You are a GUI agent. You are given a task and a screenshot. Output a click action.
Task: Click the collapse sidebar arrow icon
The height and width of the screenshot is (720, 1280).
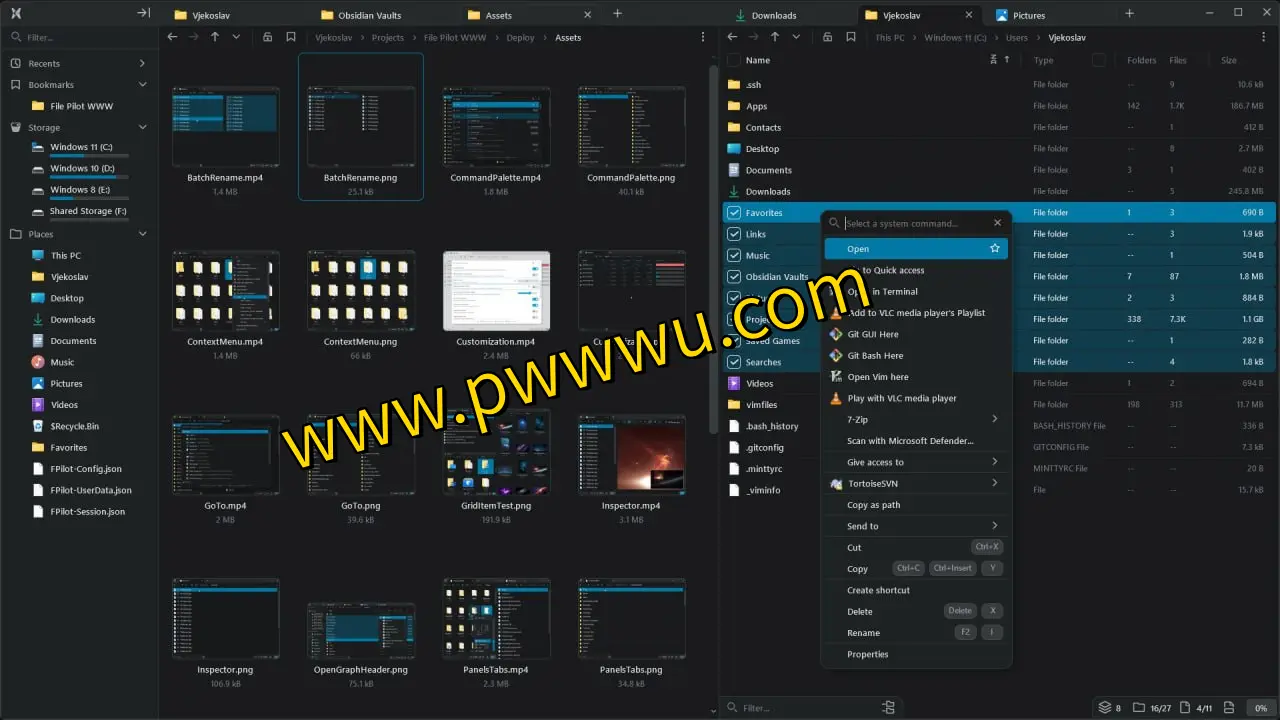(143, 13)
